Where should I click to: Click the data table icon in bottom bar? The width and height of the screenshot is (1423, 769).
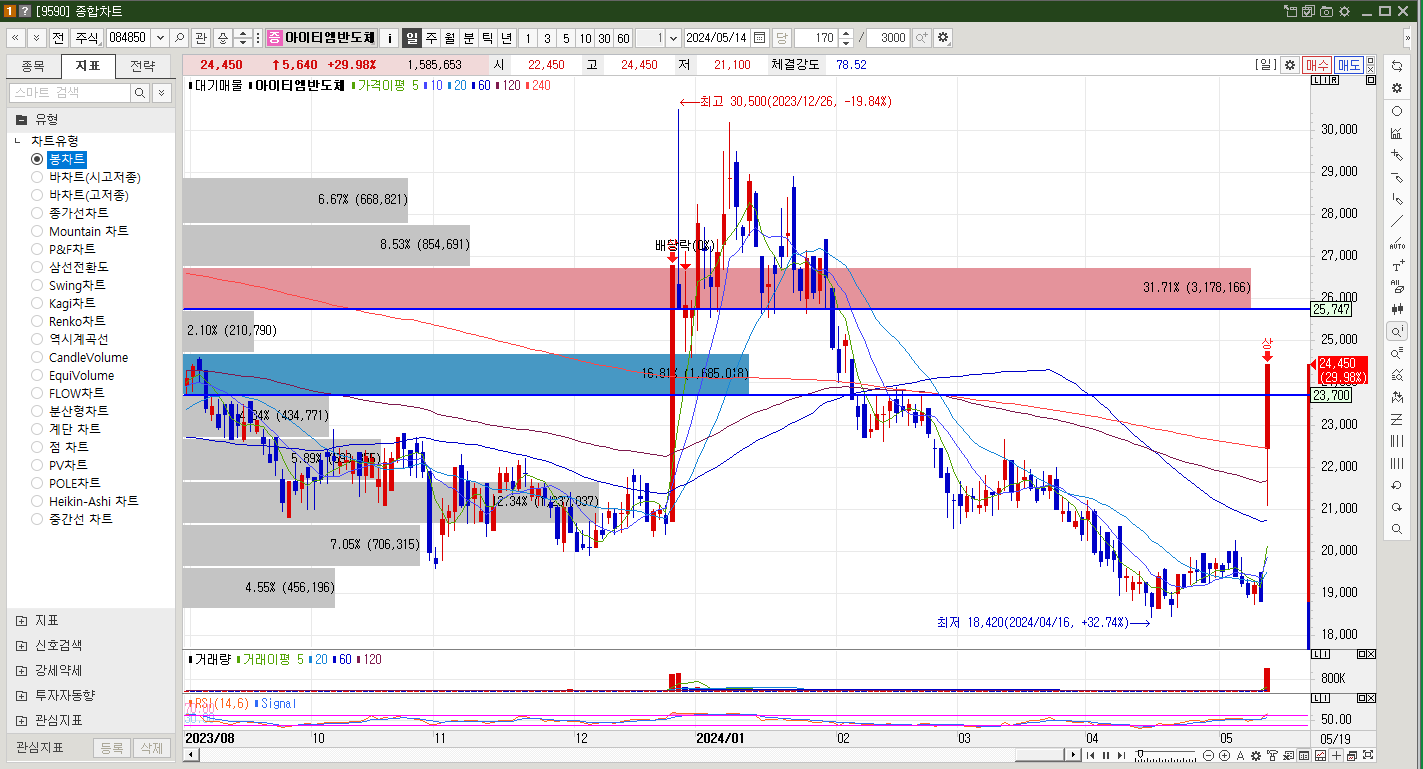pyautogui.click(x=1304, y=755)
